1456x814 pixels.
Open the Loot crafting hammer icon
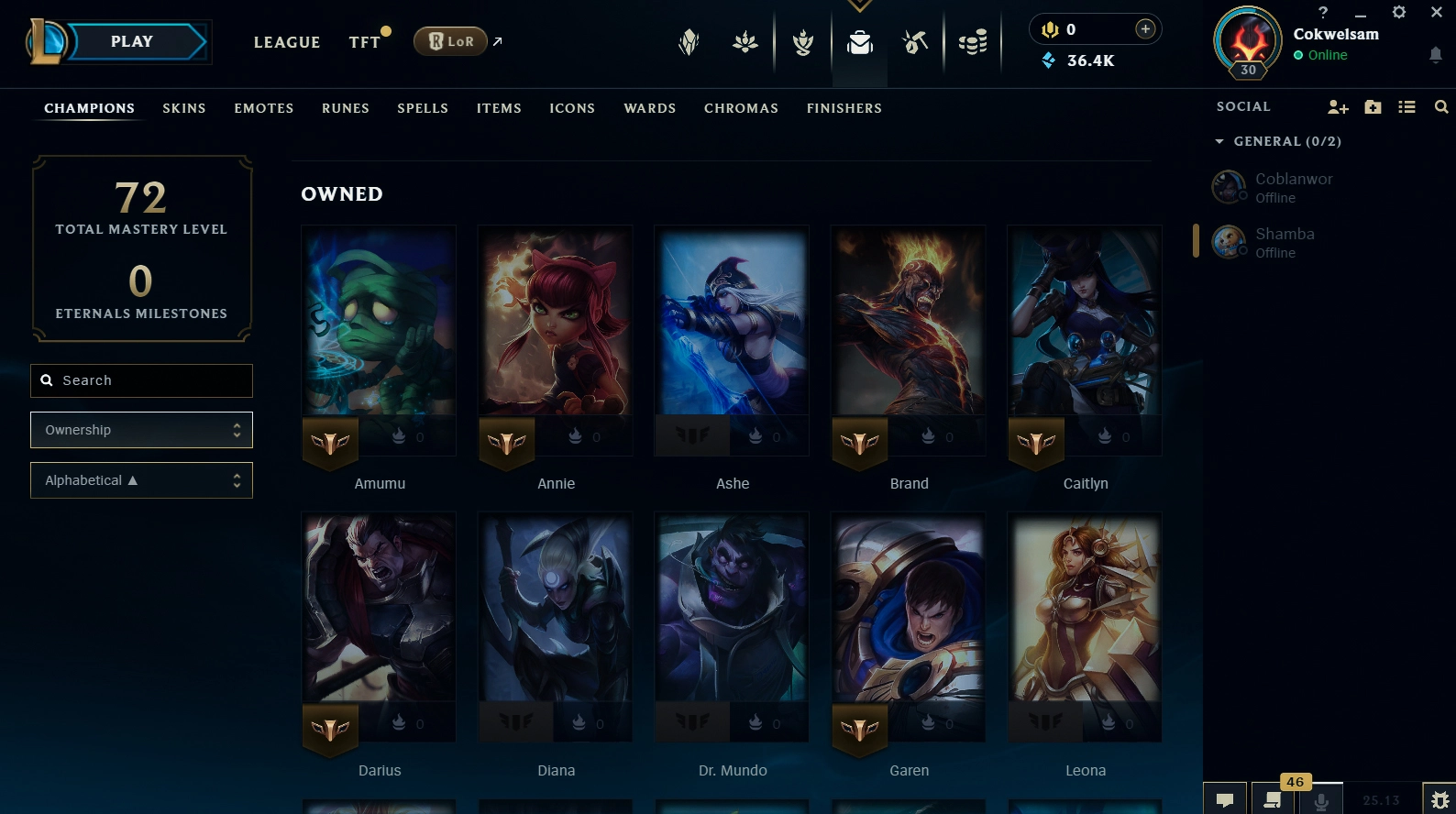(915, 42)
